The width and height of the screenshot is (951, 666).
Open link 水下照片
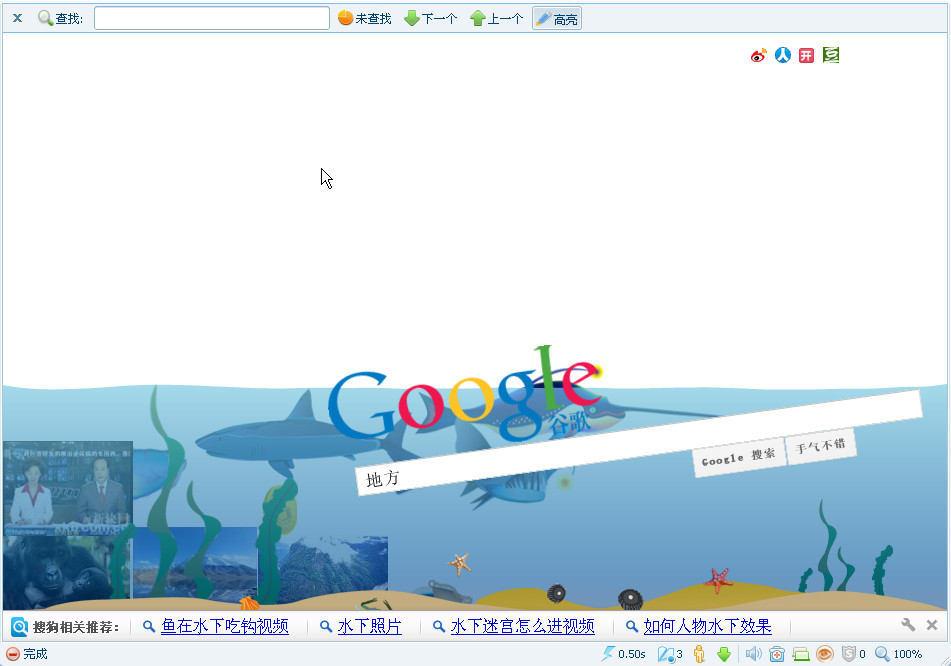[369, 627]
